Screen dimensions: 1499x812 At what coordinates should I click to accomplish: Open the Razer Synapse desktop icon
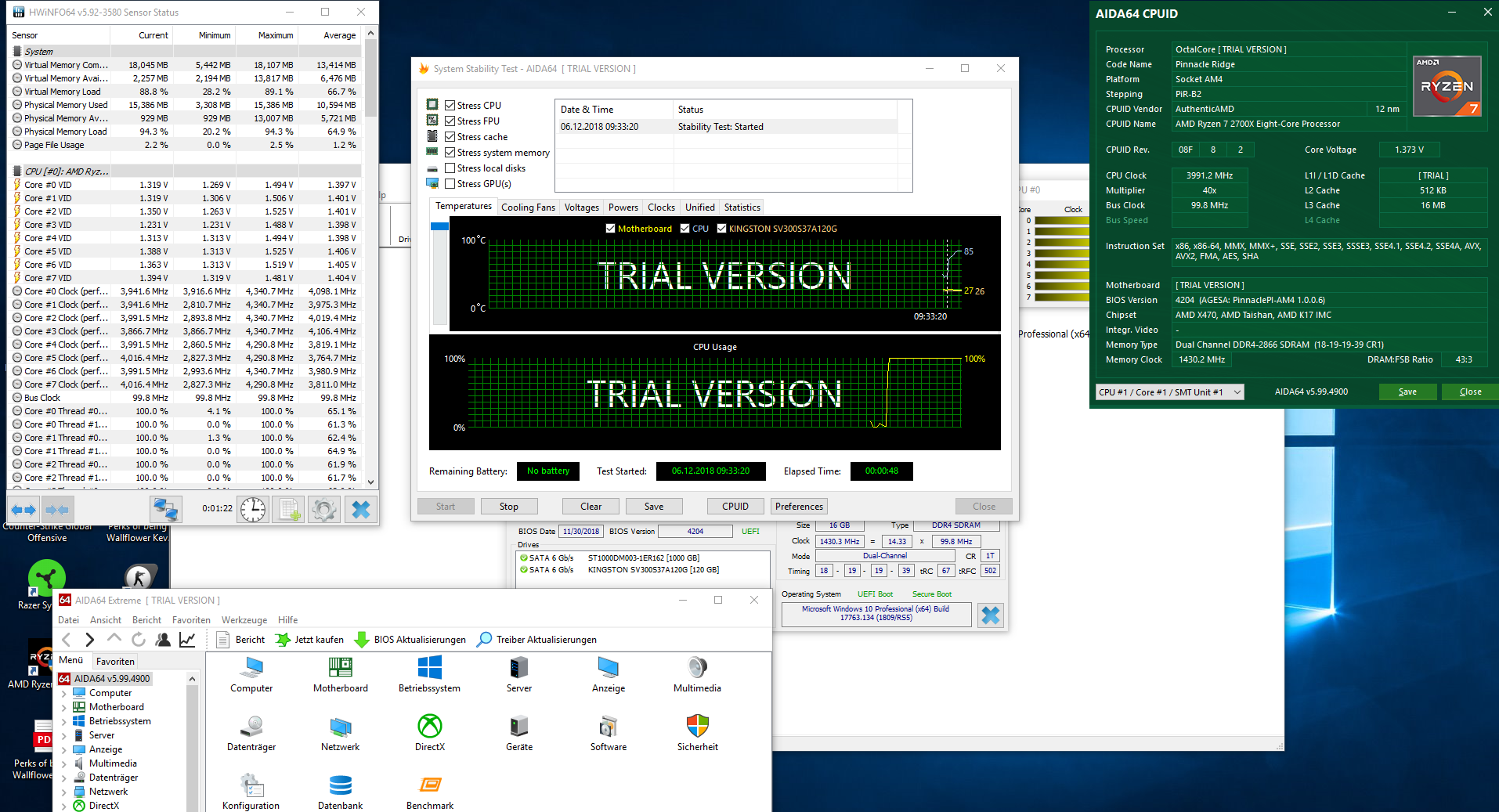pos(45,585)
